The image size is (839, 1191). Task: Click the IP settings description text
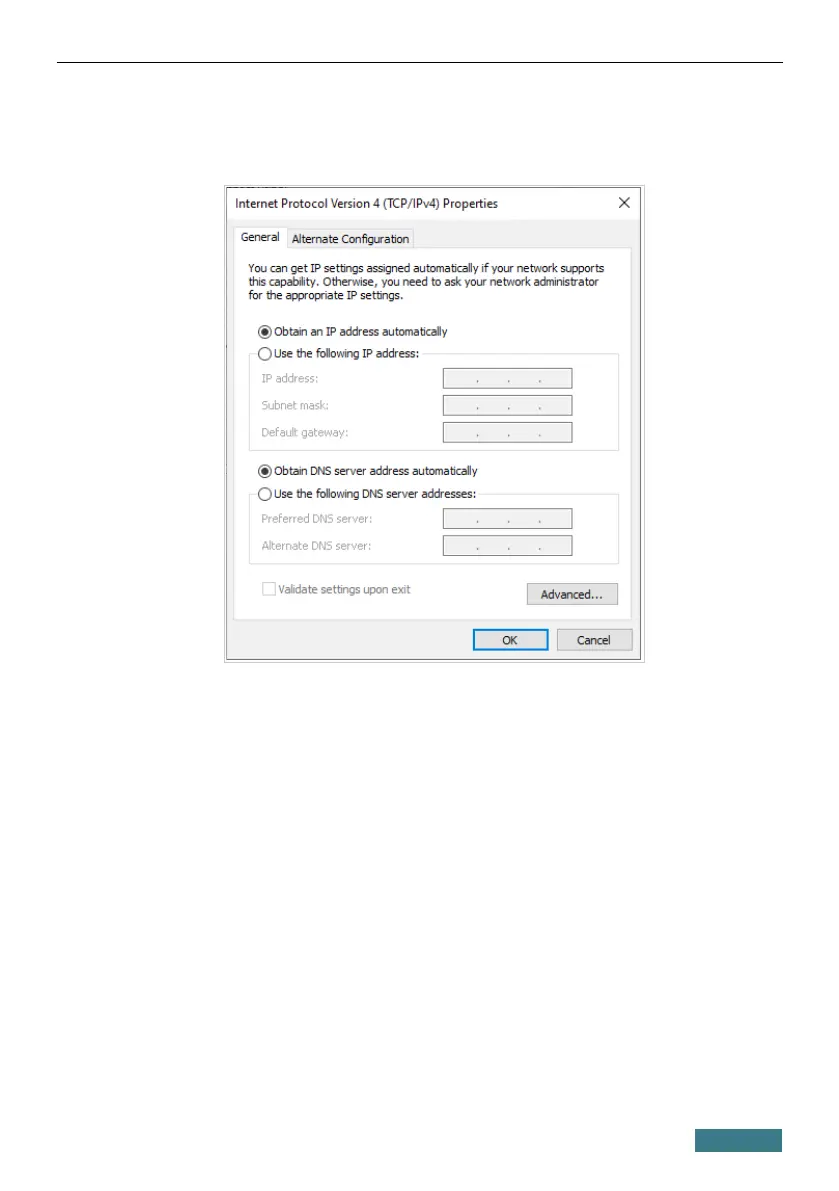click(426, 282)
